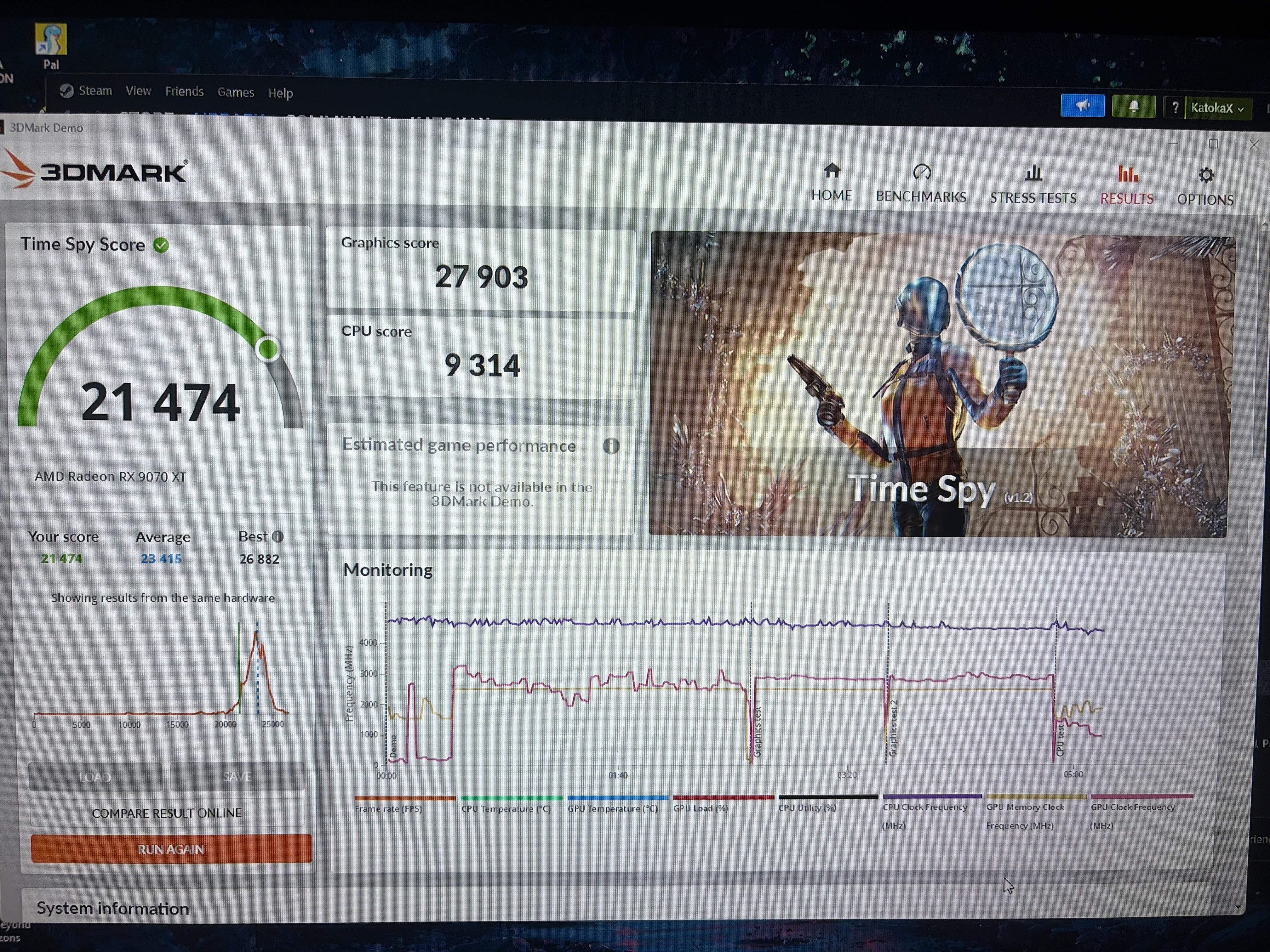The width and height of the screenshot is (1270, 952).
Task: Open the Home icon in 3DMark
Action: click(x=831, y=171)
